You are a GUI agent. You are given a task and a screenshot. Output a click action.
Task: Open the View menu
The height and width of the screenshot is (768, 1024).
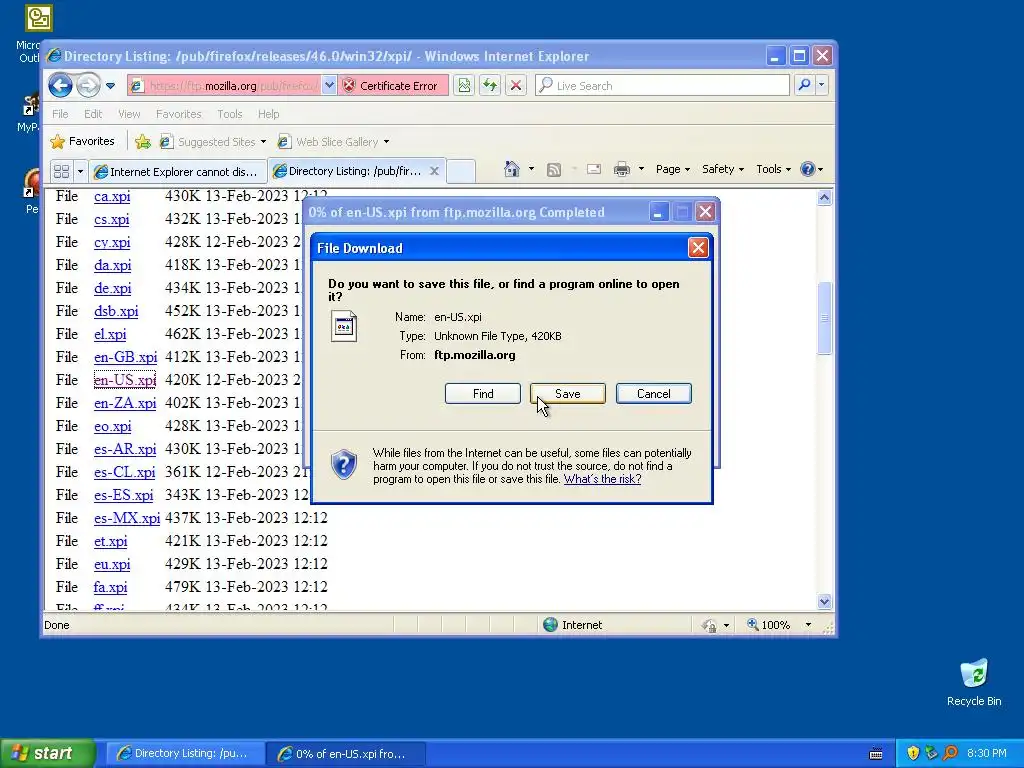[x=129, y=114]
